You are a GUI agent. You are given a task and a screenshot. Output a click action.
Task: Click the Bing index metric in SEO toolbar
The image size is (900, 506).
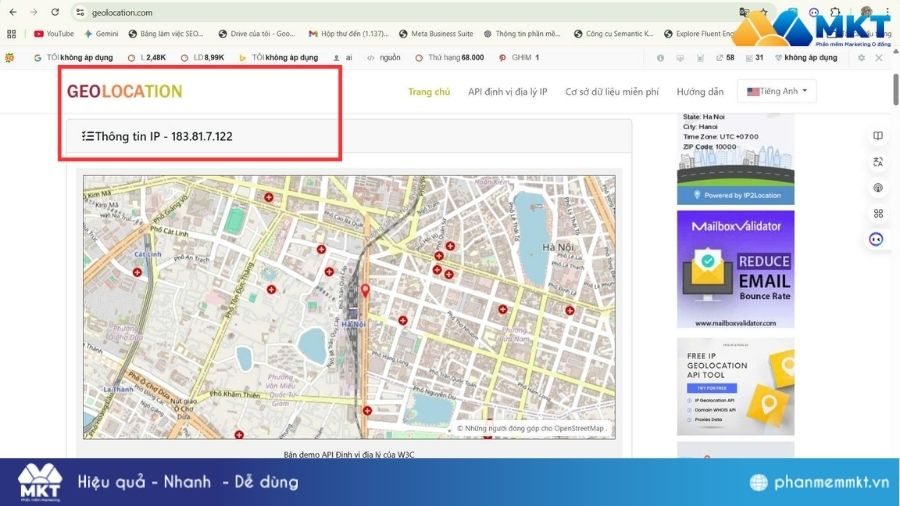(x=278, y=57)
